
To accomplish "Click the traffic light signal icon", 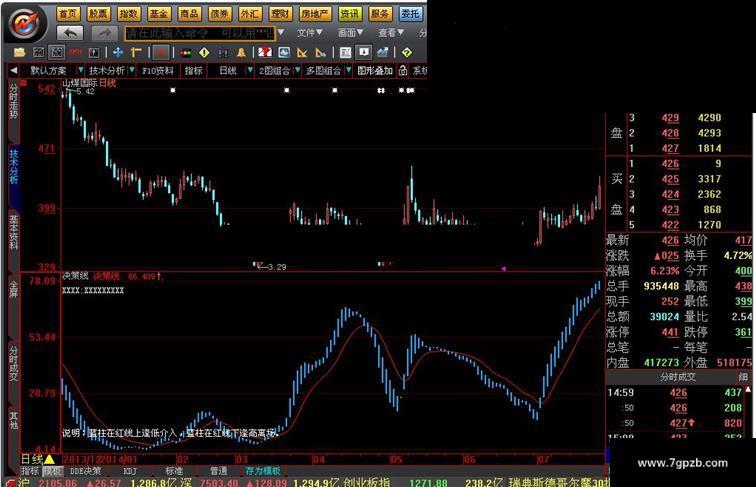I will pyautogui.click(x=186, y=53).
